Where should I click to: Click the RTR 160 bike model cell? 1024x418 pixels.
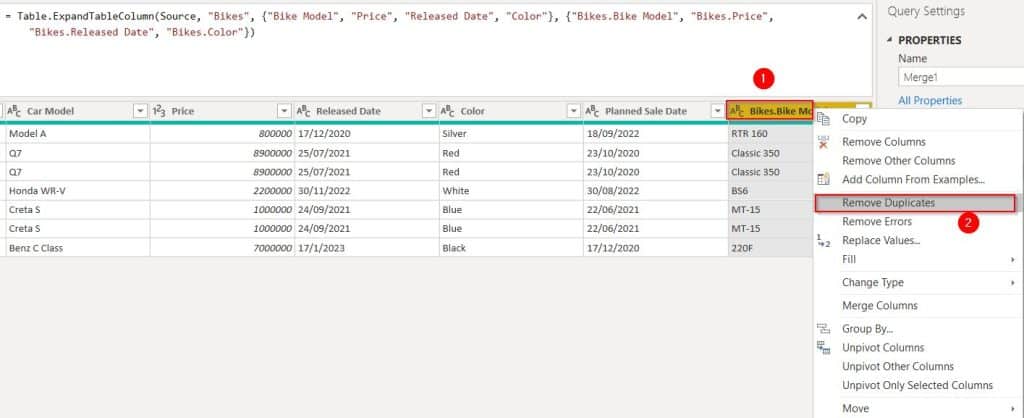[x=771, y=134]
